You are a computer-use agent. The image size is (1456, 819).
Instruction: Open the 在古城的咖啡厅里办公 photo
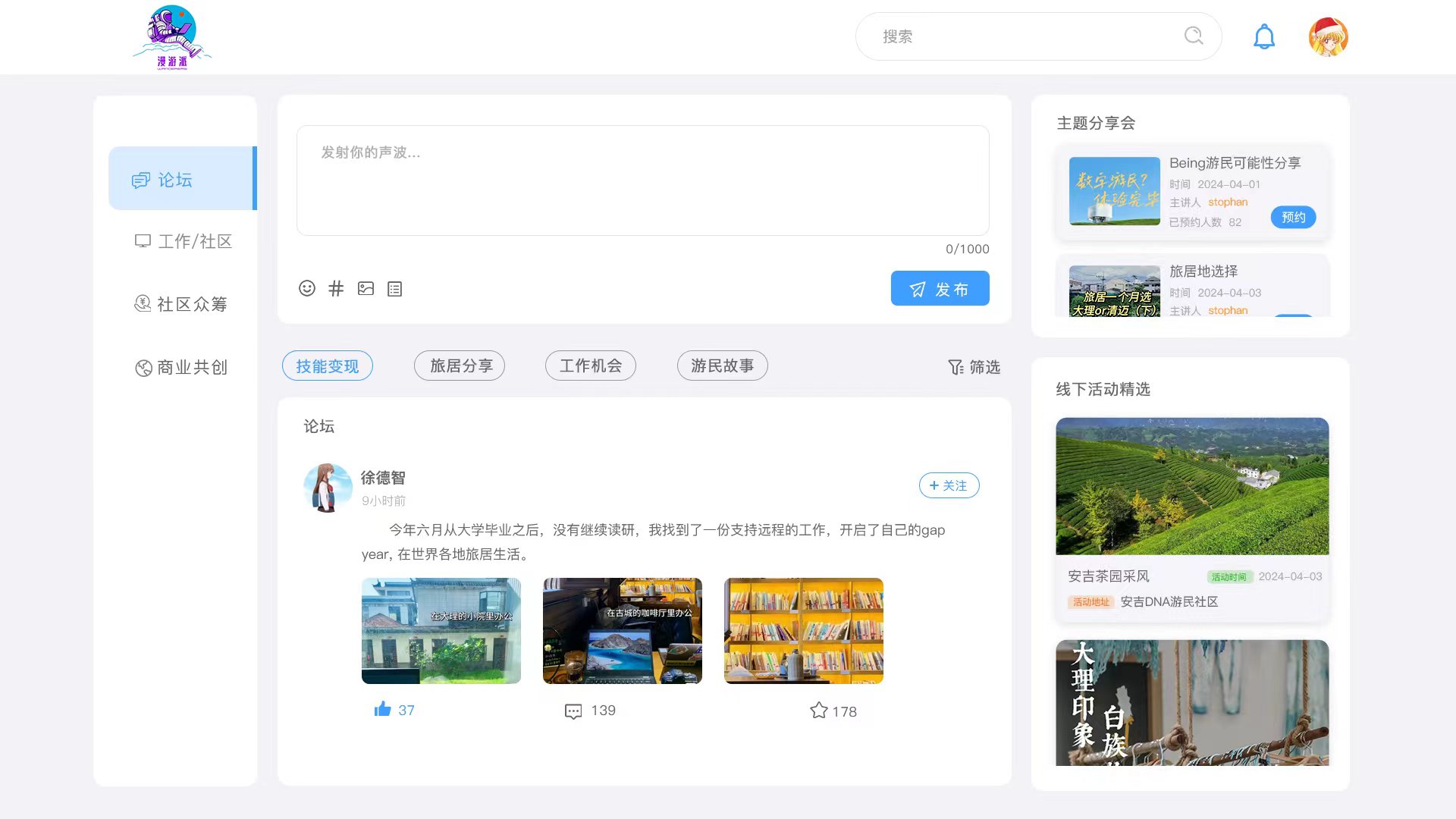[x=623, y=631]
